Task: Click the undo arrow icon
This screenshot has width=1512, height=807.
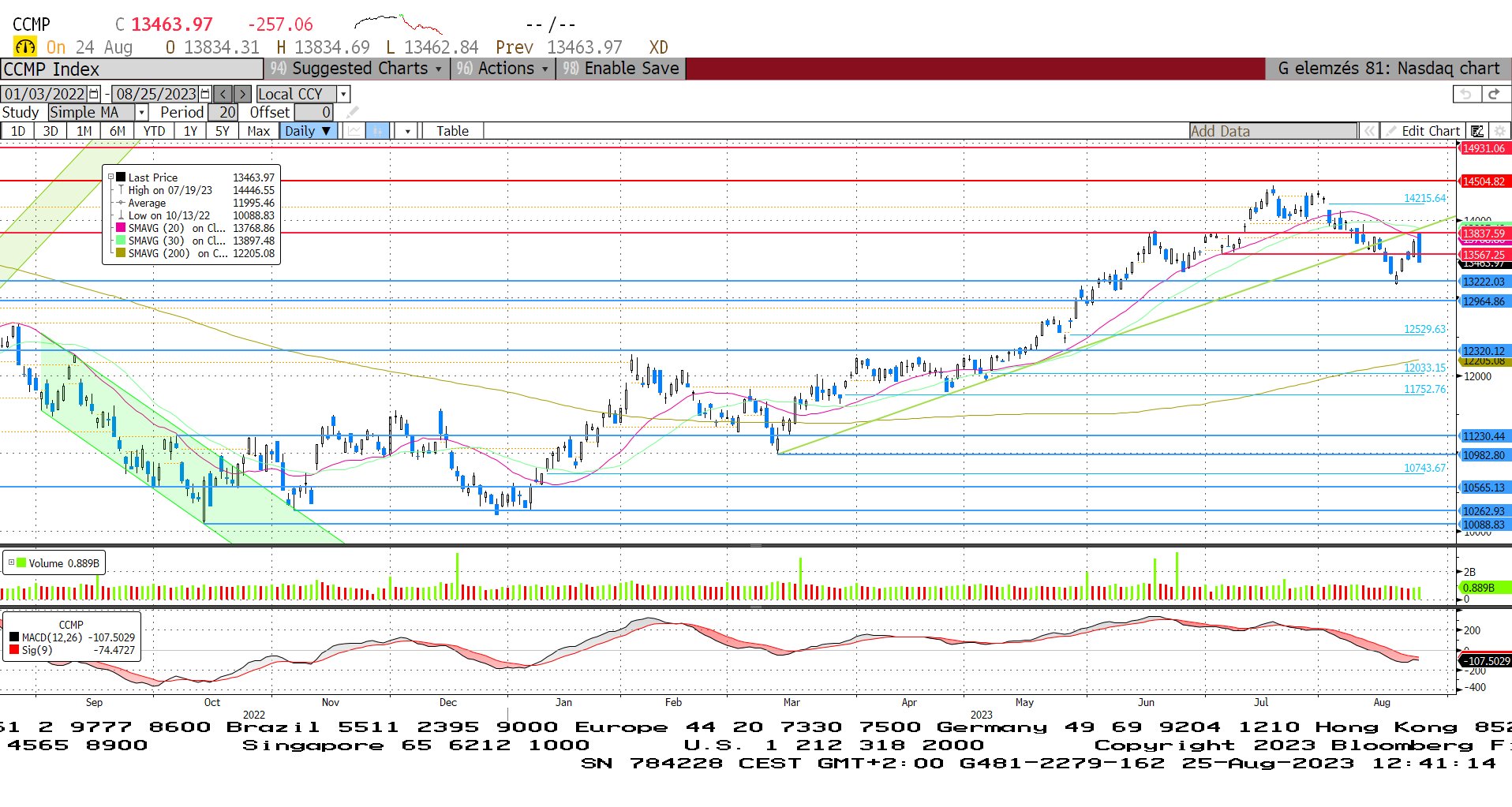Action: (1466, 94)
